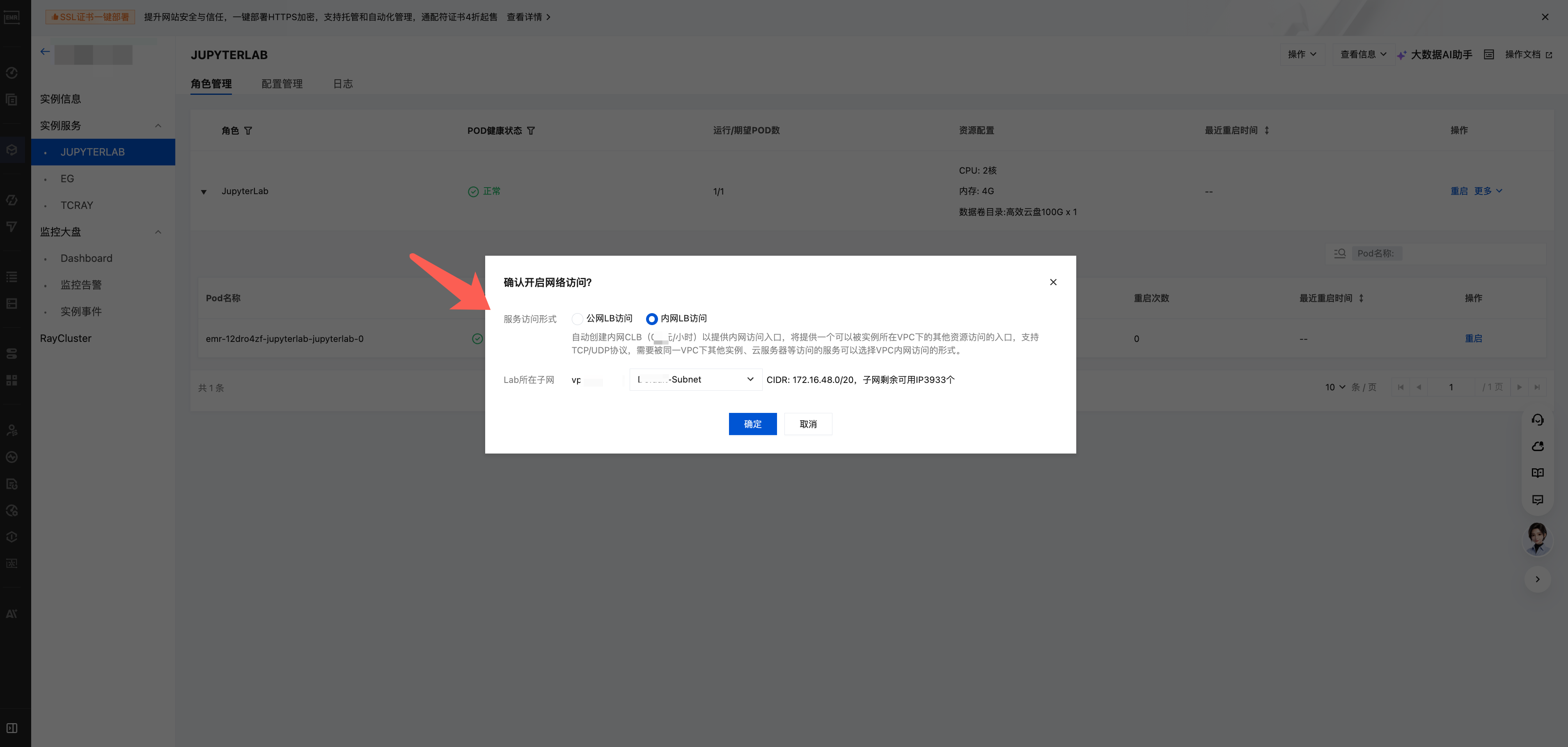Screen dimensions: 1568x747
Task: Collapse the JupyterLab role row triangle
Action: tap(204, 192)
